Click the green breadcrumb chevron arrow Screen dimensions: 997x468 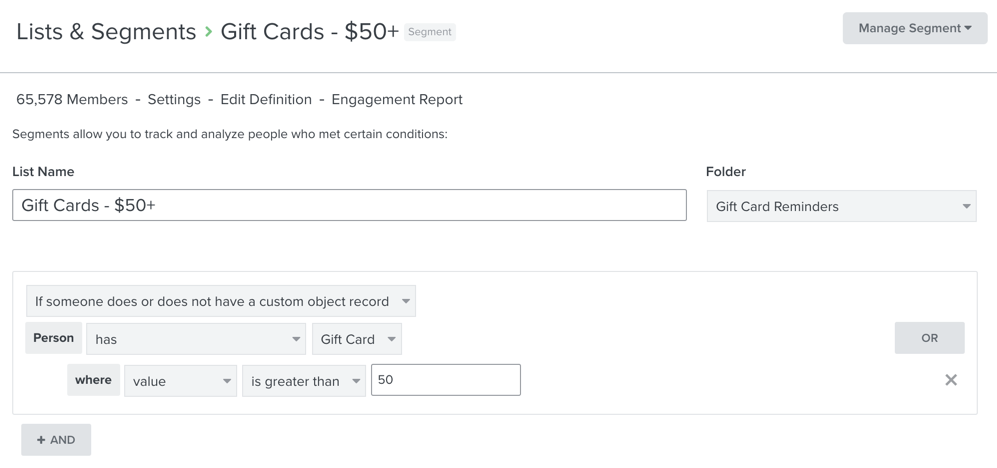pos(208,32)
